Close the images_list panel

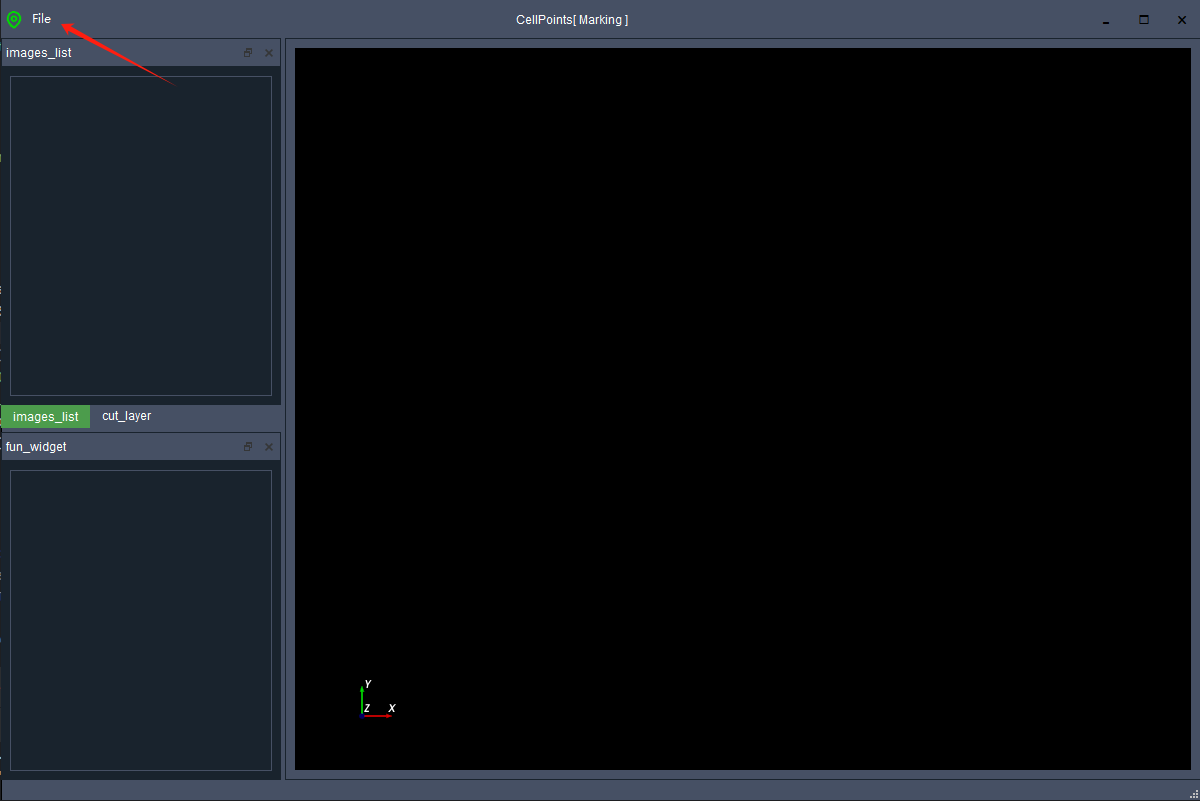click(268, 53)
